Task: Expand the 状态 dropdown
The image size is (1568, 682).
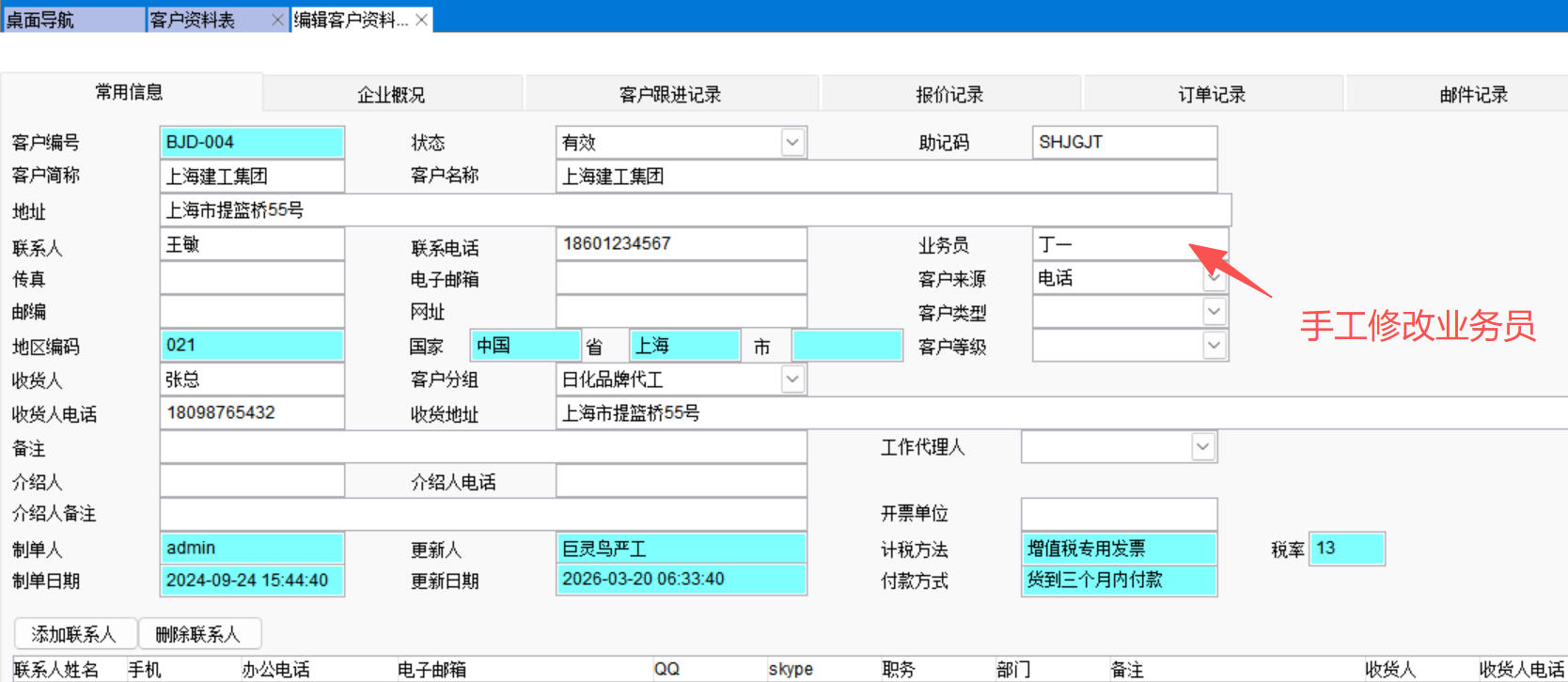Action: click(x=792, y=143)
